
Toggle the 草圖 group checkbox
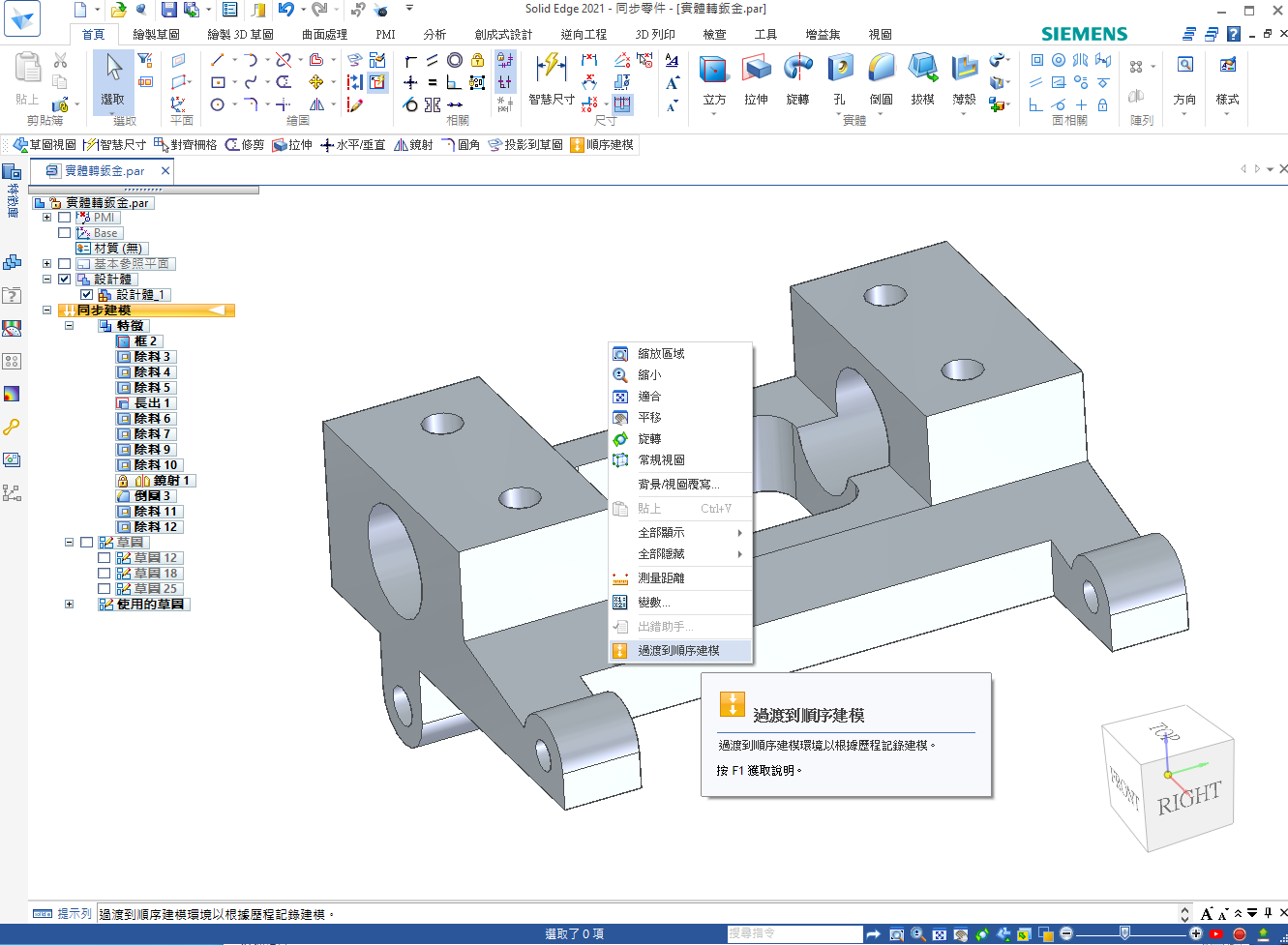pyautogui.click(x=86, y=543)
